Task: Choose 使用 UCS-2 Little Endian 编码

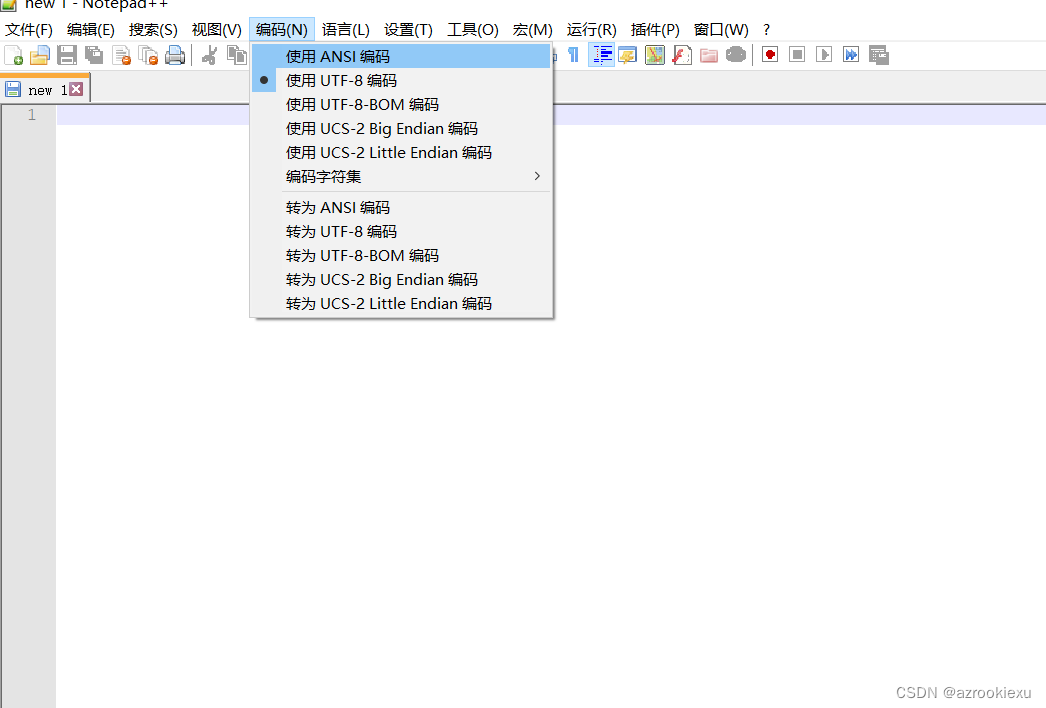Action: [401, 152]
